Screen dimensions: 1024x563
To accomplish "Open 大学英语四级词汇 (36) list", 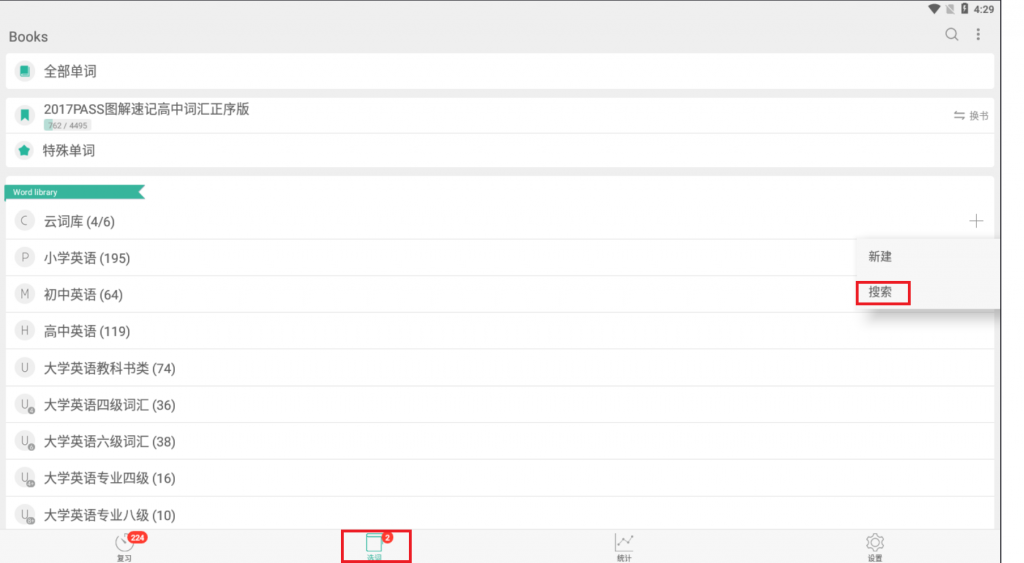I will tap(500, 405).
